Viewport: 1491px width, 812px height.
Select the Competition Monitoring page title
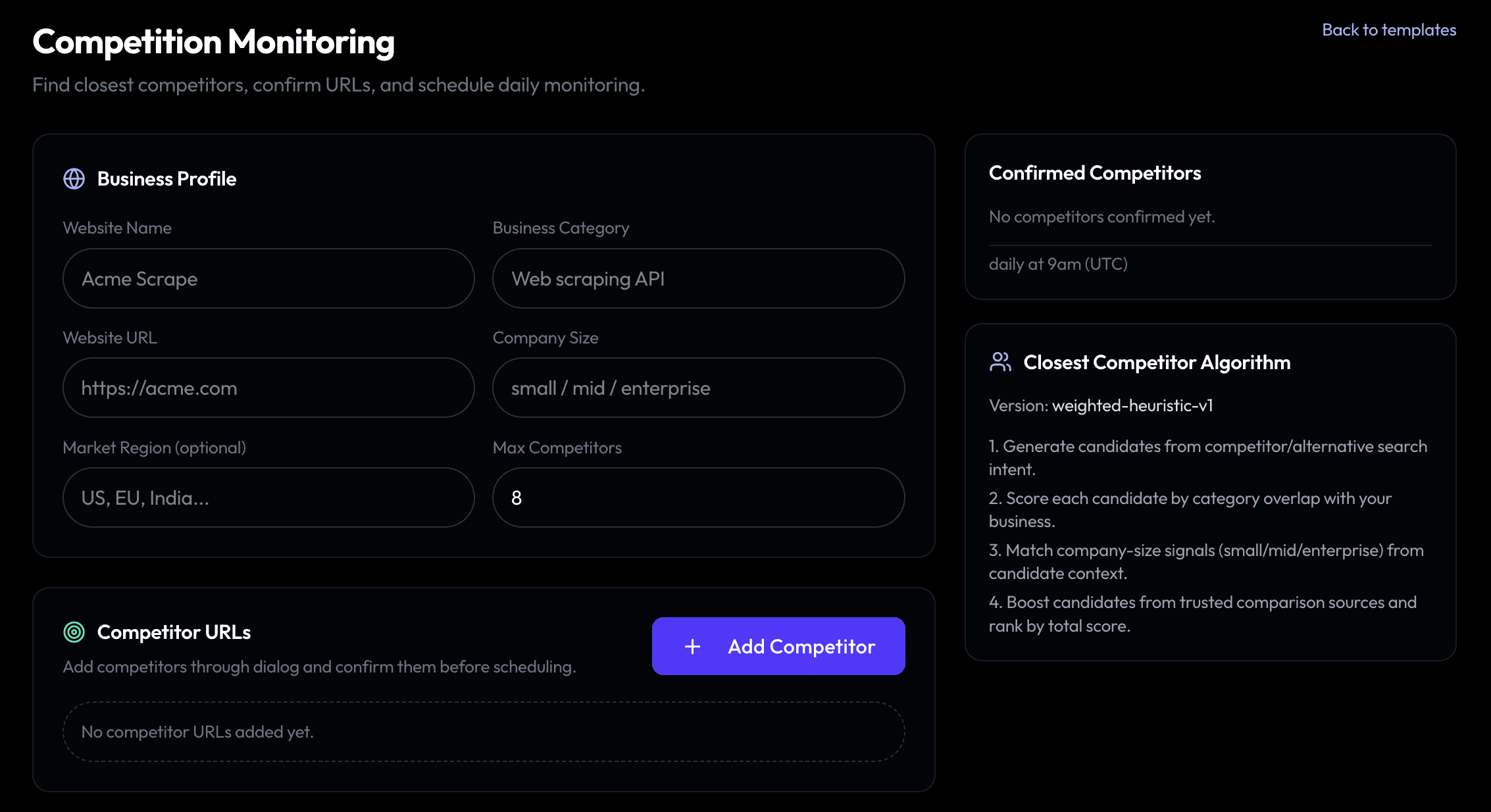[213, 41]
